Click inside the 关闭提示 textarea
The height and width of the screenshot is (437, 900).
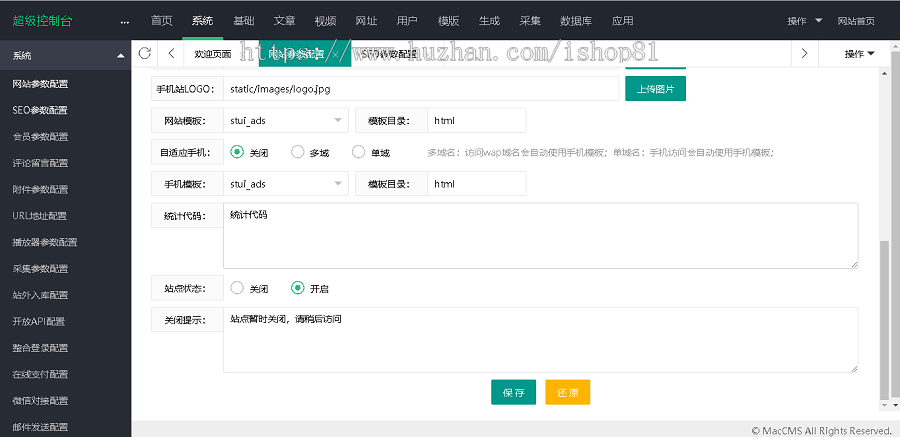(x=541, y=340)
